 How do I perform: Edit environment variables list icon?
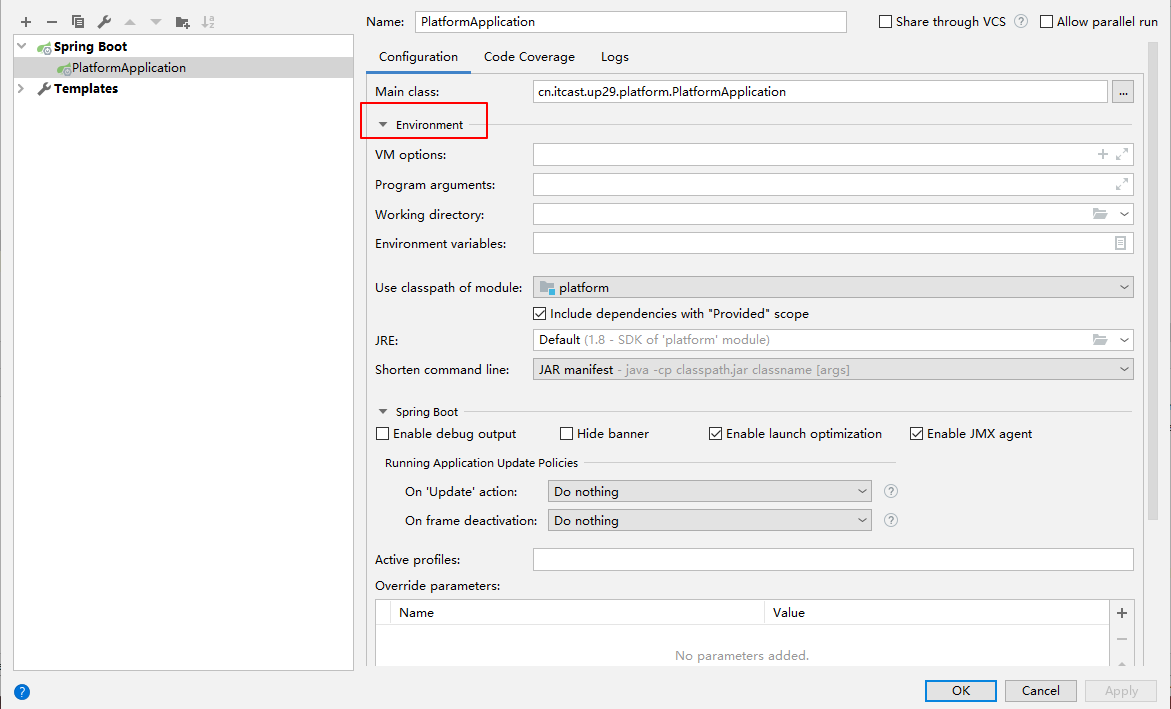[x=1120, y=243]
